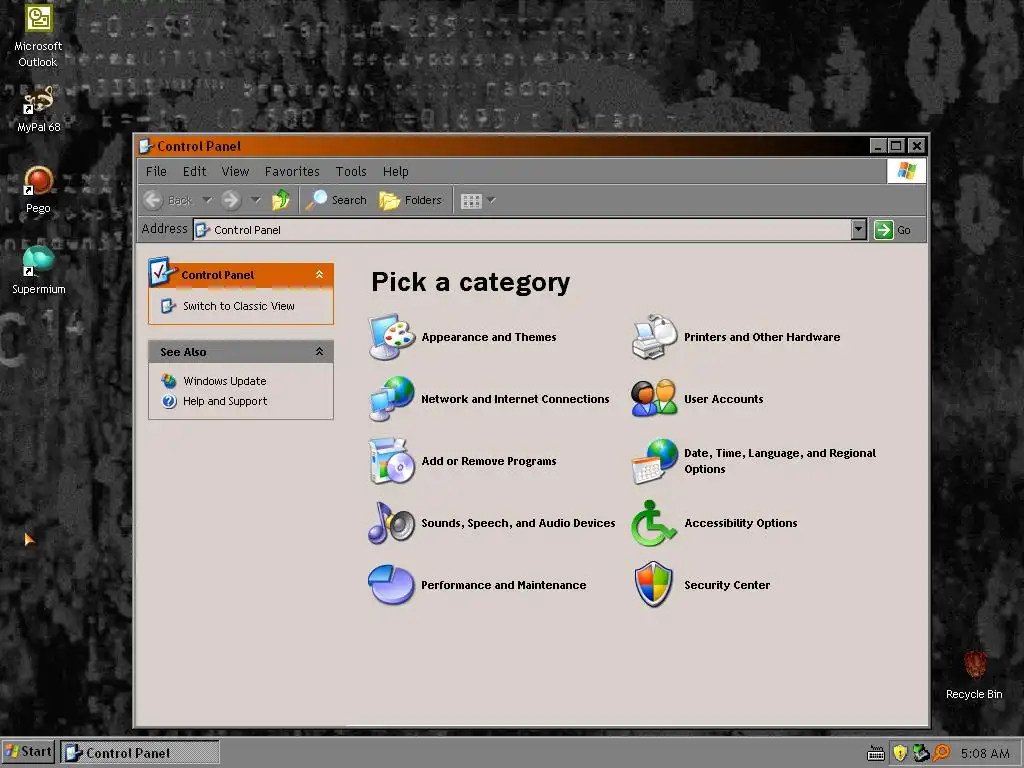
Task: Open the Edit menu
Action: pyautogui.click(x=195, y=171)
